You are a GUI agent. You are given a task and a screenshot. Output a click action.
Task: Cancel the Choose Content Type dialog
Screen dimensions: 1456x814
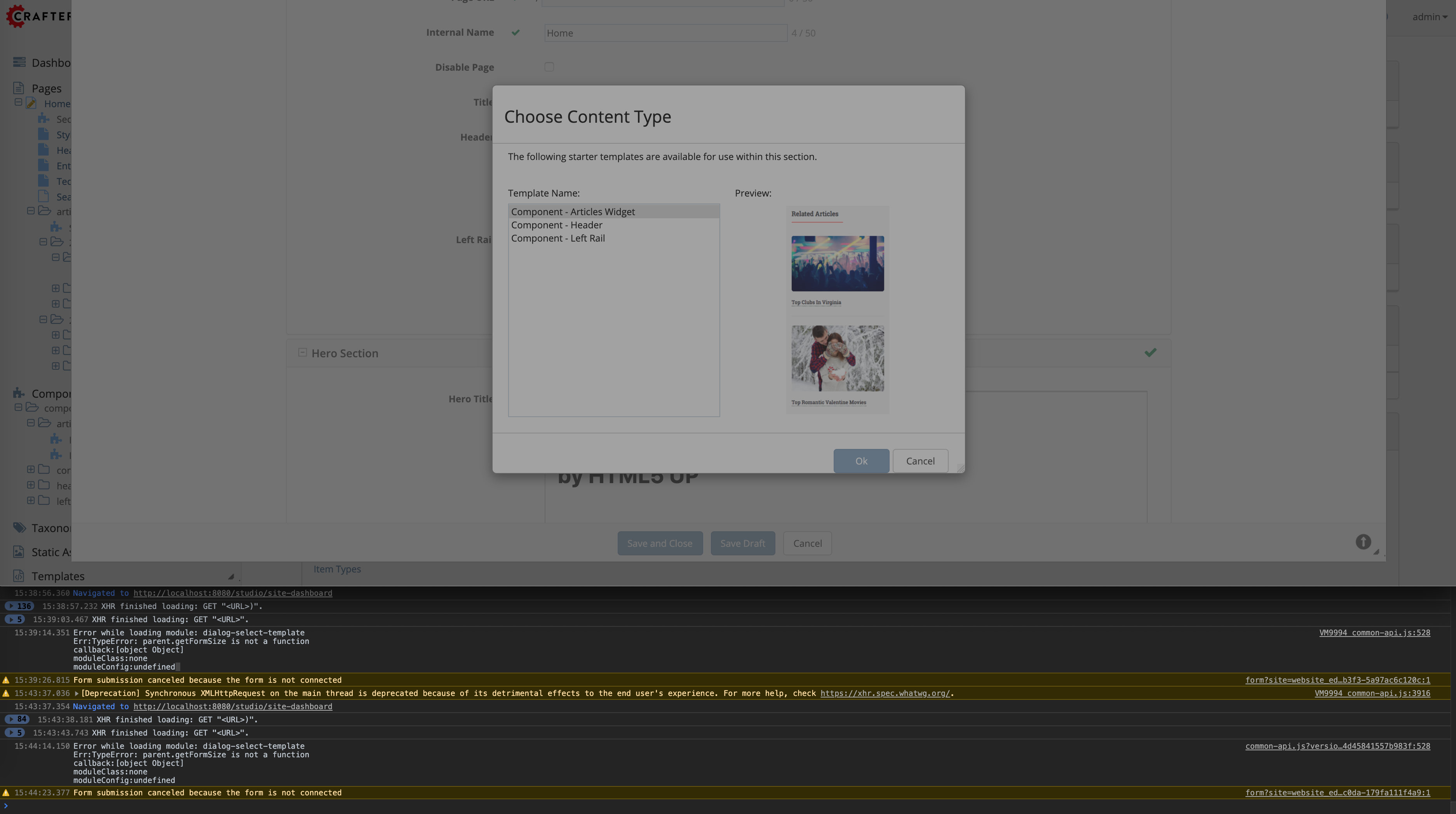(x=920, y=461)
